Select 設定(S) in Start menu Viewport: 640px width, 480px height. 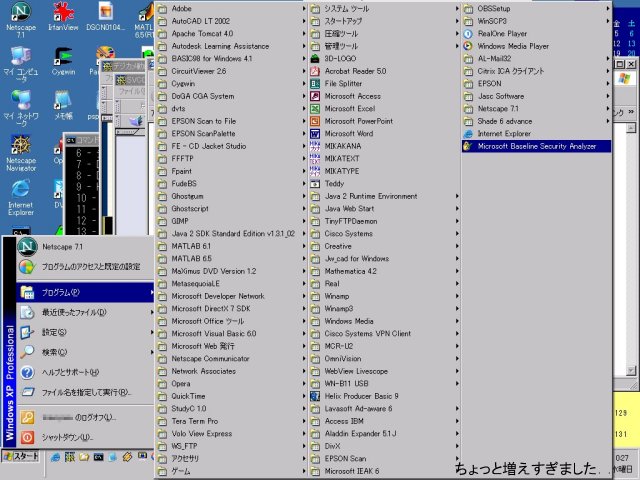tap(85, 332)
